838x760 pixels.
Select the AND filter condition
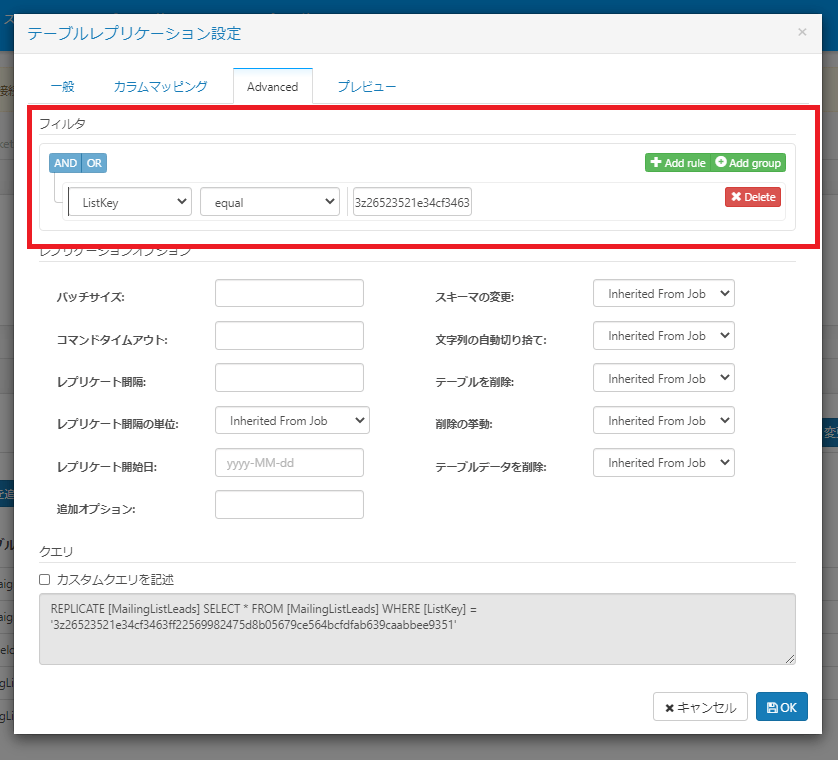(x=65, y=163)
